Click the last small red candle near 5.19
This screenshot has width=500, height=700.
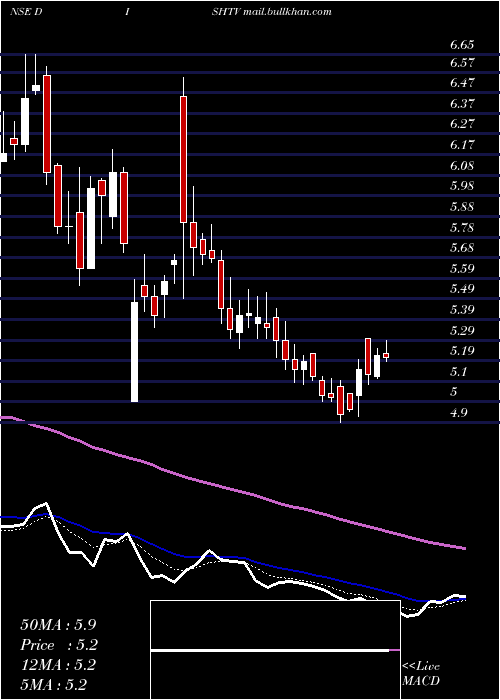pos(386,355)
